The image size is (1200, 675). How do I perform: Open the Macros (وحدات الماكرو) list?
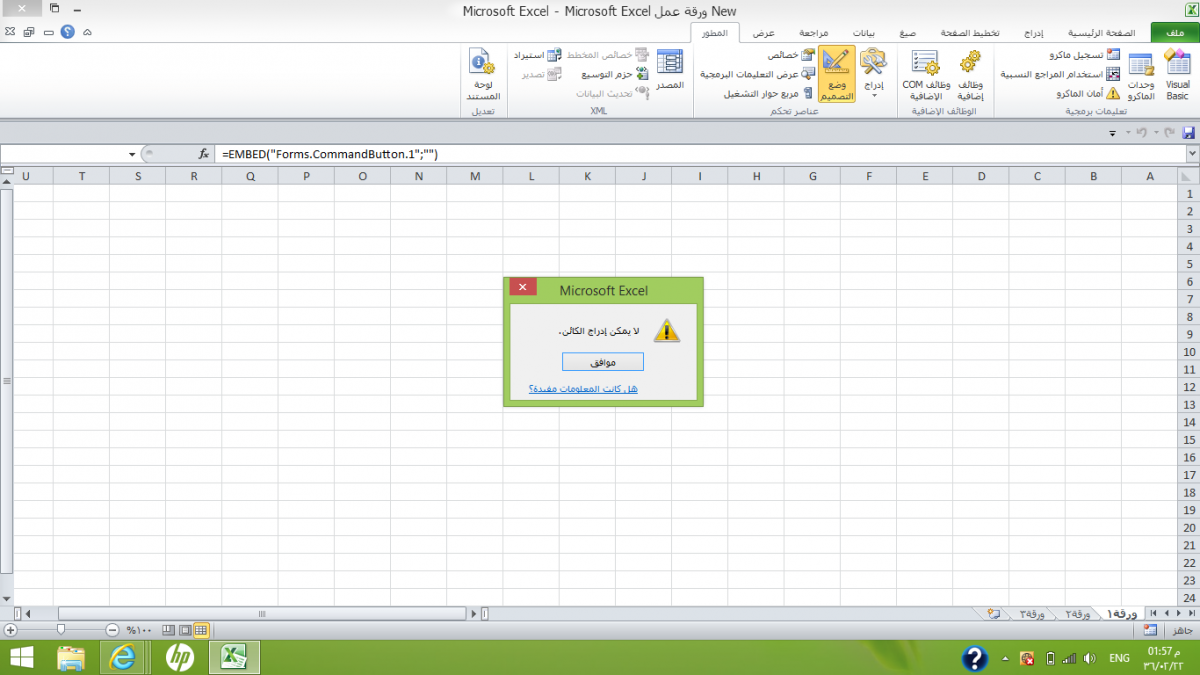1141,75
